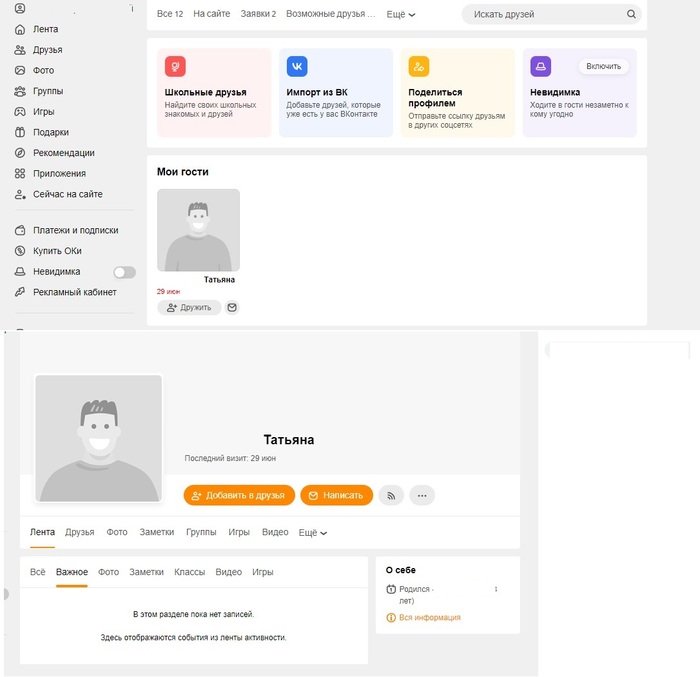
Task: Open the Поделиться профилем card title
Action: click(435, 98)
